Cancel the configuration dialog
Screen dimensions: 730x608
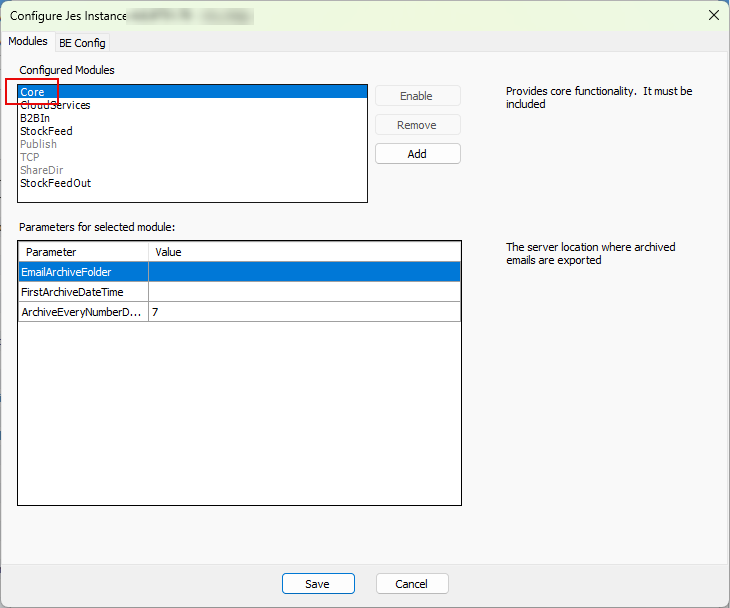tap(411, 584)
